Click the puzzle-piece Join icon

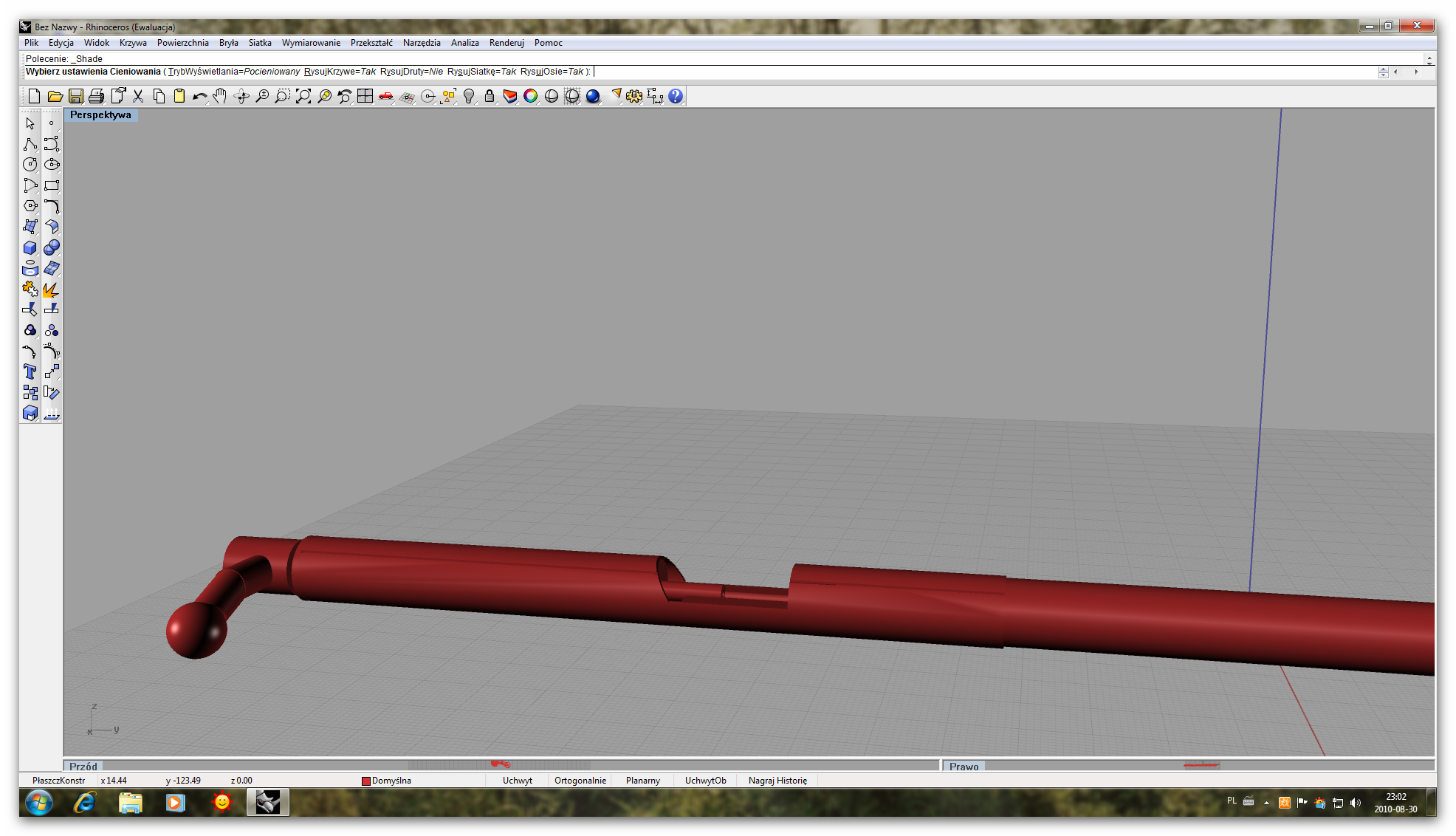[30, 289]
